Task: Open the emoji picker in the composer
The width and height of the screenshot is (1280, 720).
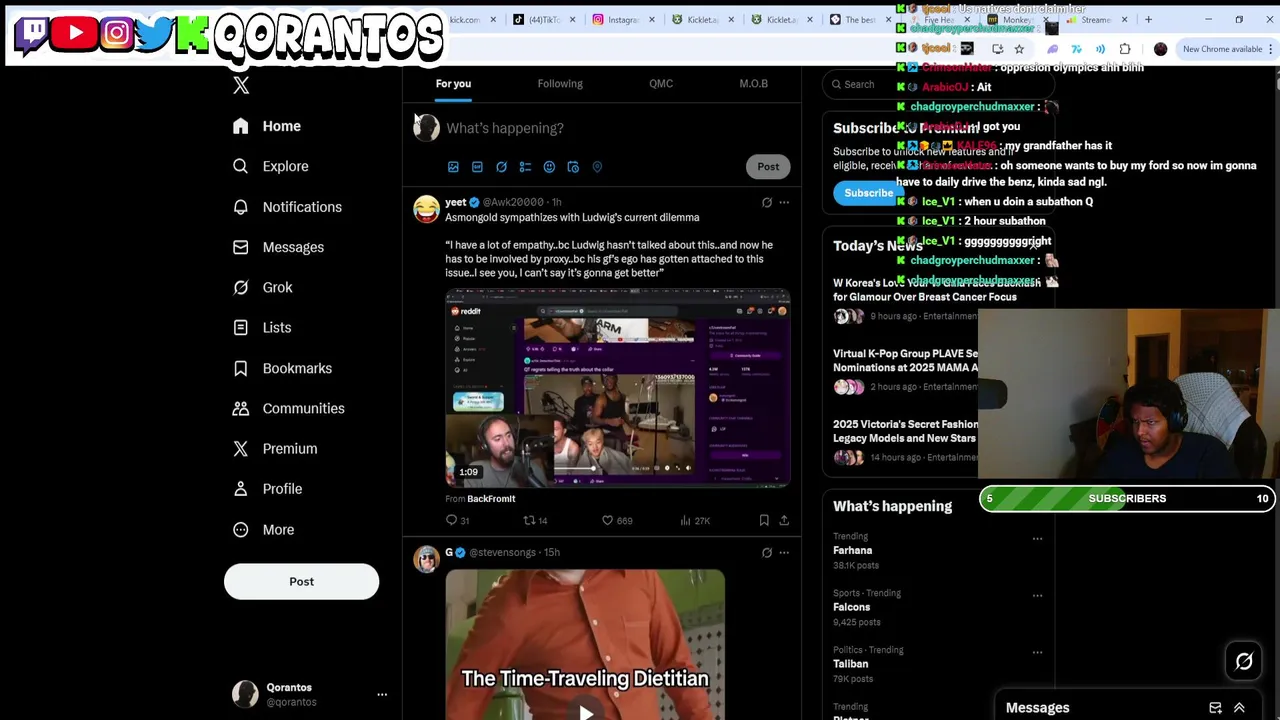Action: pos(549,167)
